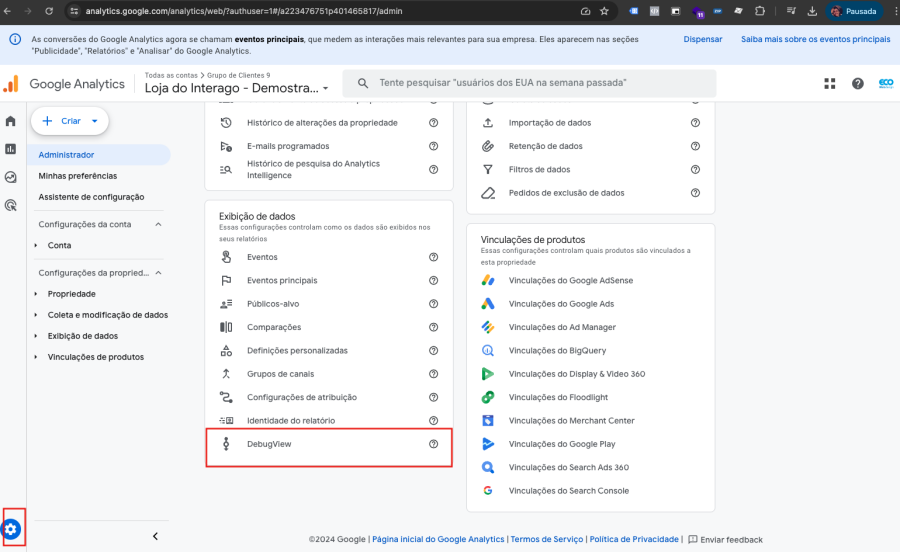
Task: Click Enviar feedback in the footer
Action: pyautogui.click(x=726, y=539)
